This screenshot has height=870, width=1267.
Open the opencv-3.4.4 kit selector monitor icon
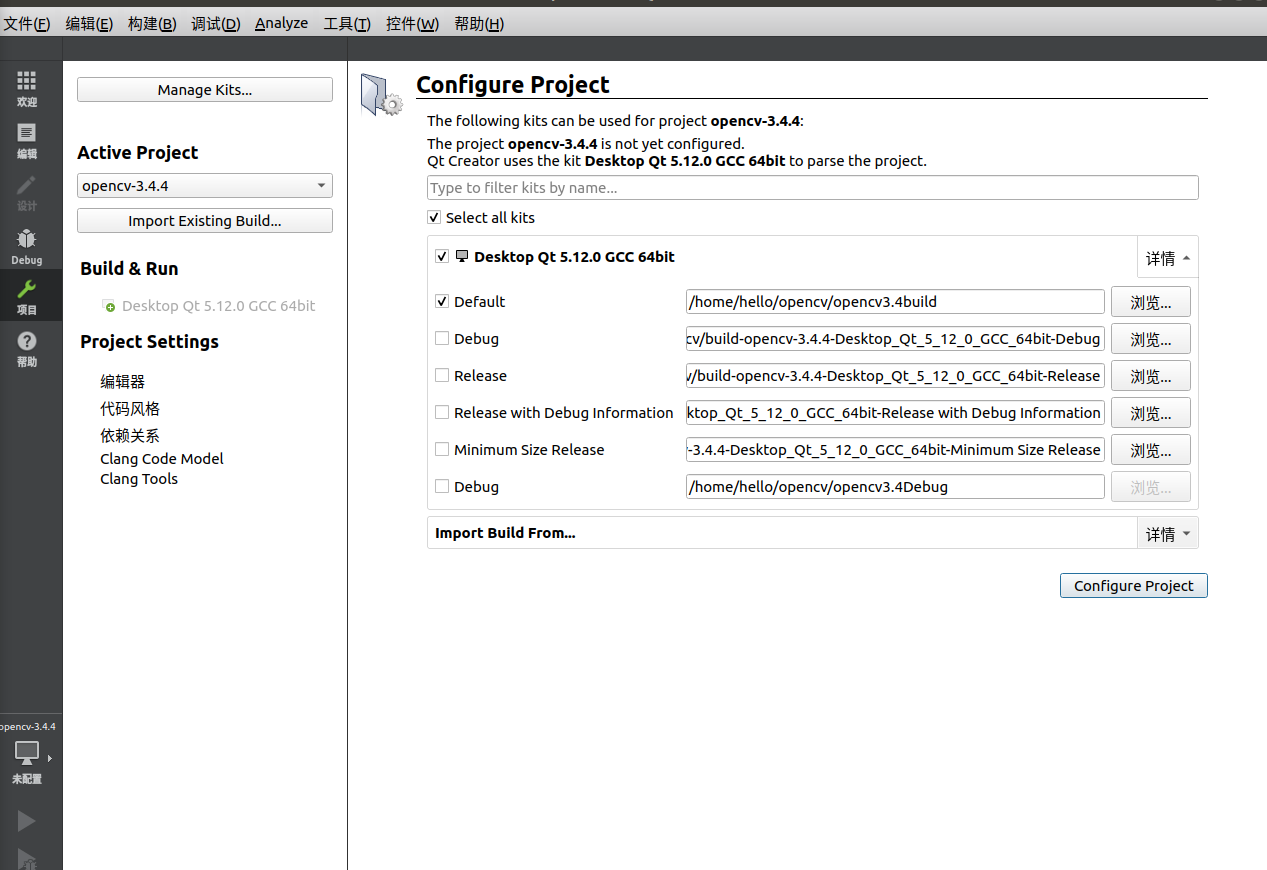(x=27, y=754)
